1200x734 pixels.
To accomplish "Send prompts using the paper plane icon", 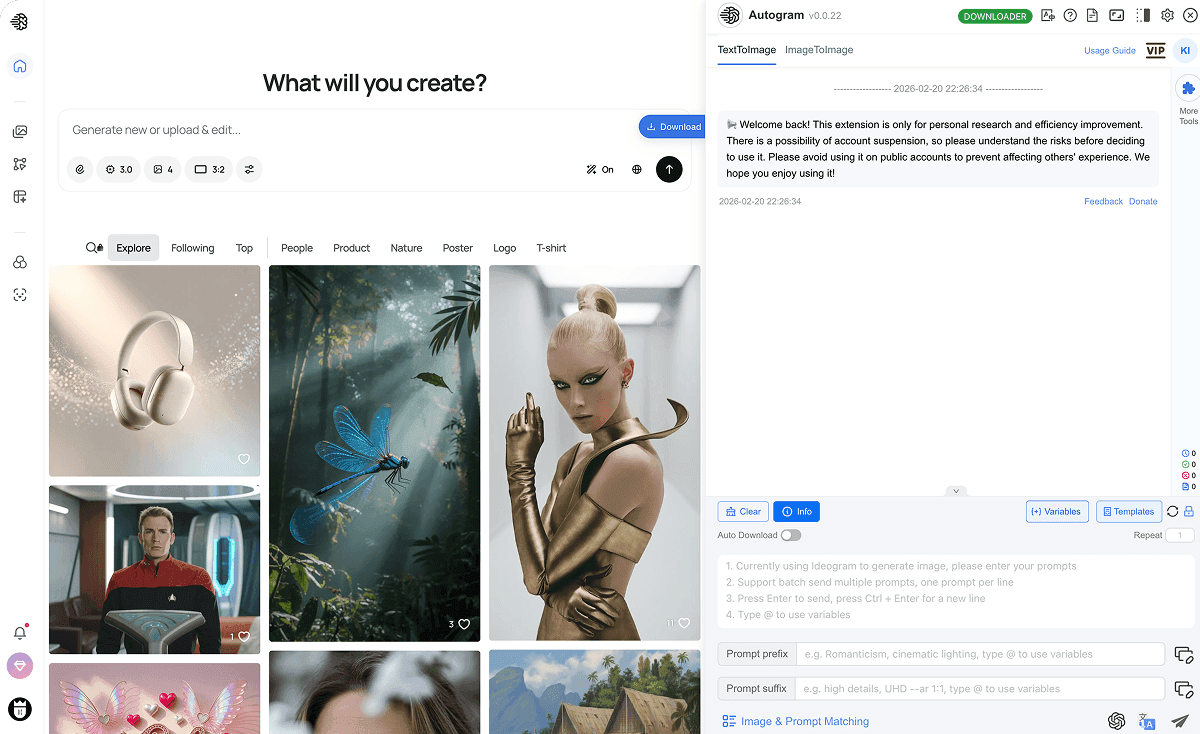I will click(x=1180, y=720).
